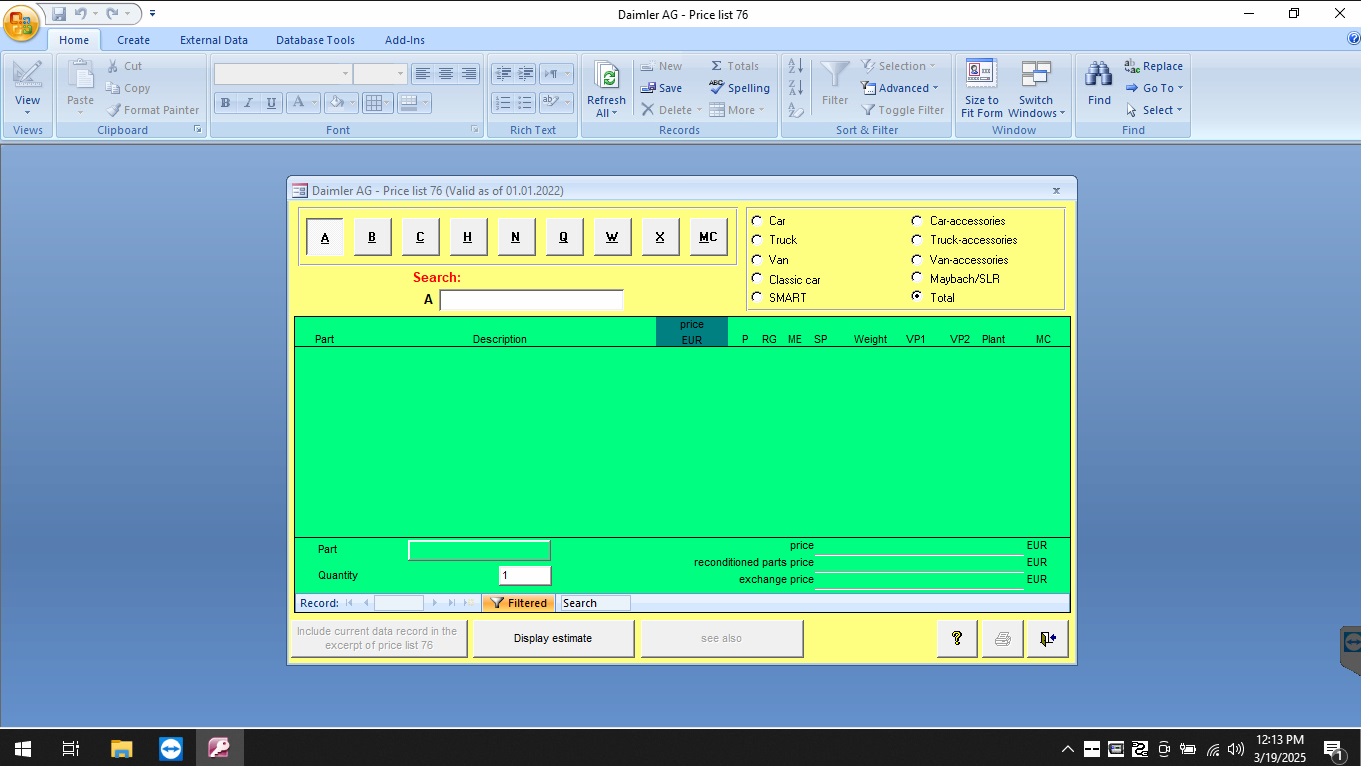Screen dimensions: 1370x781
Task: Click the exit door icon button
Action: [1047, 639]
